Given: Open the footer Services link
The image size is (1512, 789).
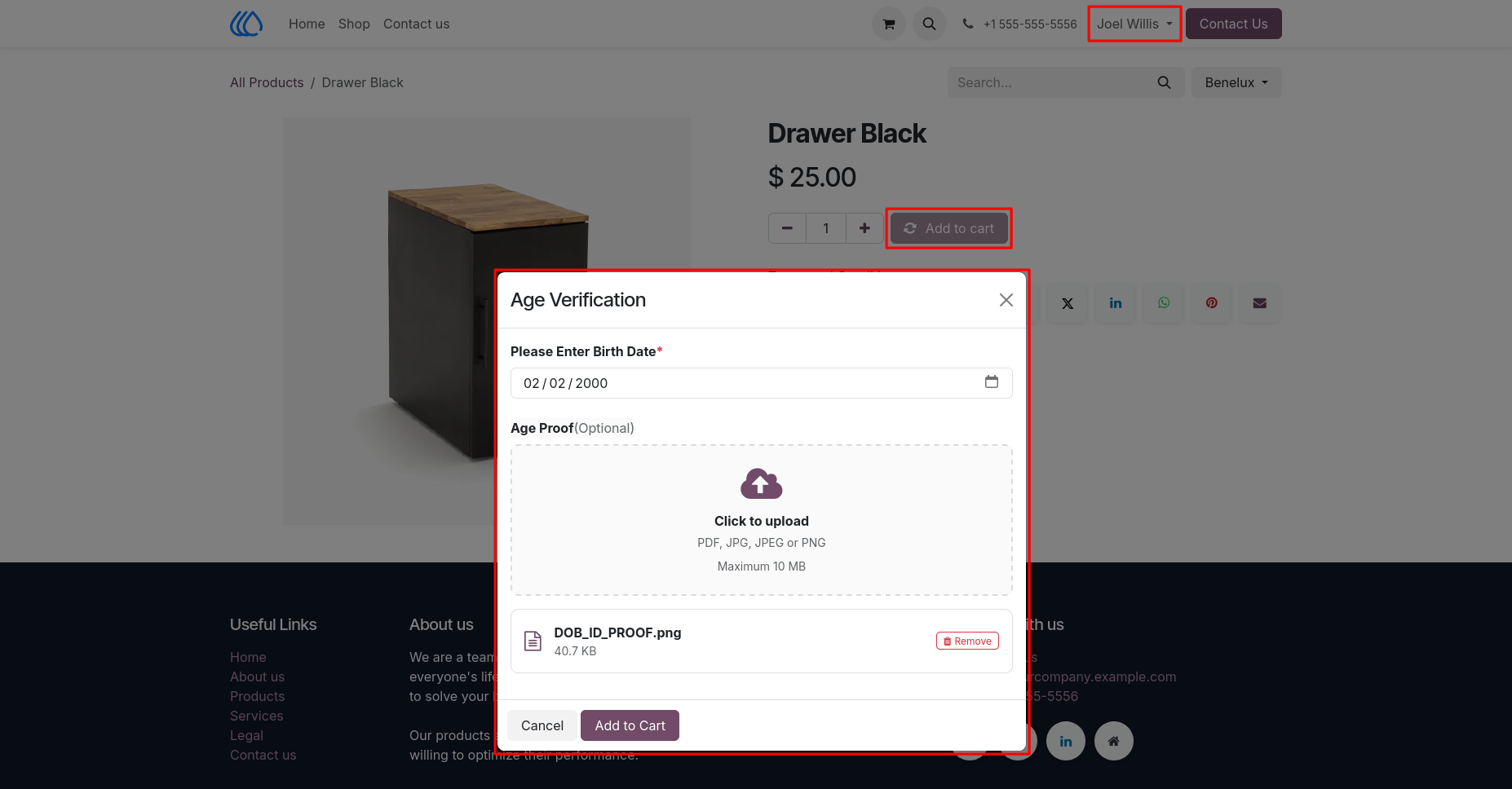Looking at the screenshot, I should pyautogui.click(x=256, y=716).
